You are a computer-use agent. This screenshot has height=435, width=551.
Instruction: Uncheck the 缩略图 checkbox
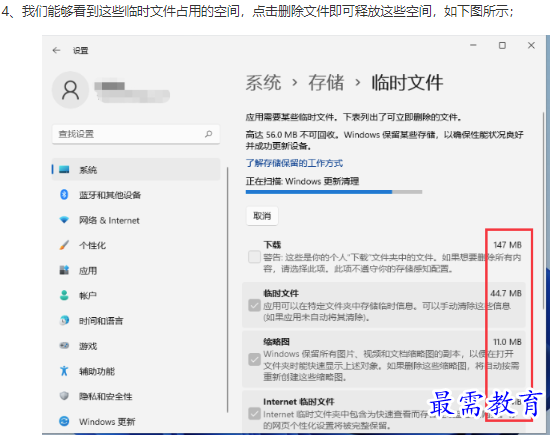(x=254, y=359)
